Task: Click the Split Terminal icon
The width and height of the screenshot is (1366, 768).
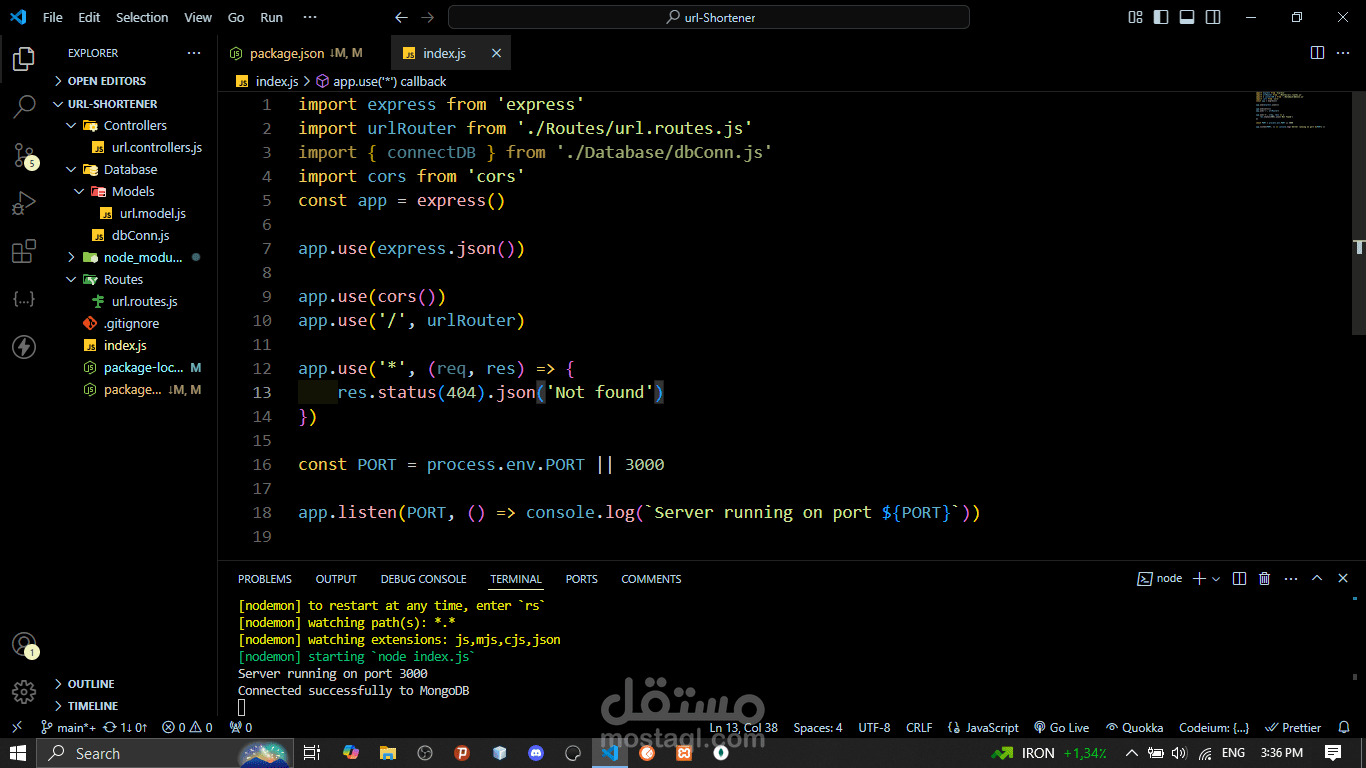Action: (x=1239, y=578)
